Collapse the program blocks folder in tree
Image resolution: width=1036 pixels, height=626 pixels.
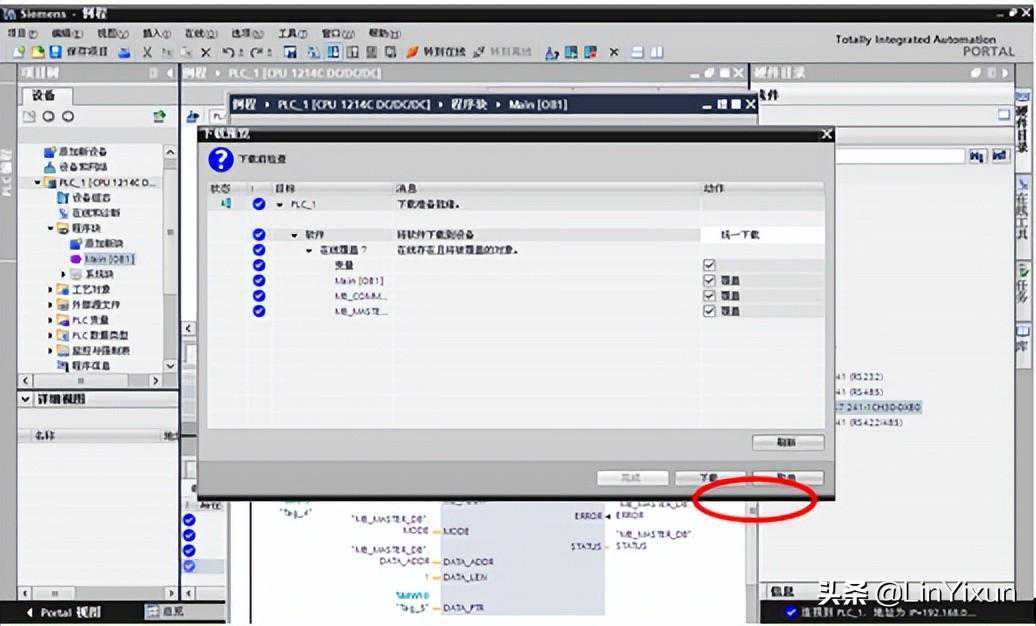point(51,228)
